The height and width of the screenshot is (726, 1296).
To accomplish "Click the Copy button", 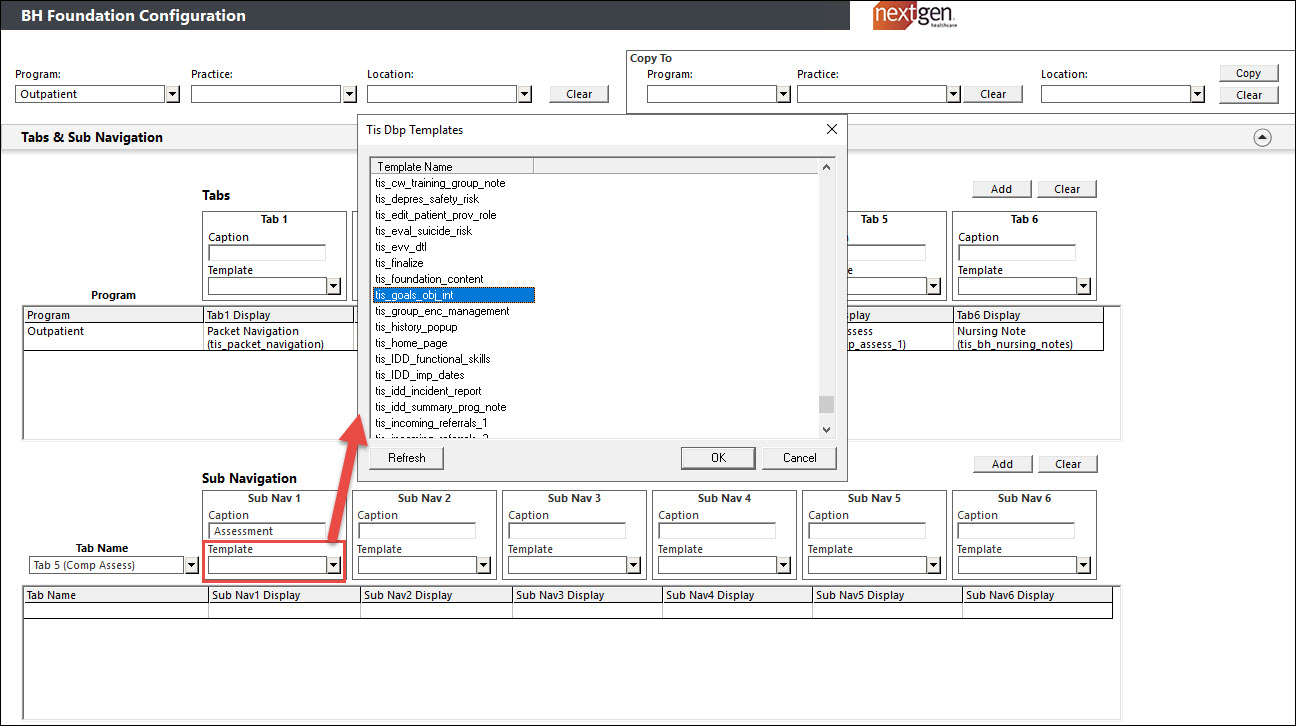I will point(1248,73).
